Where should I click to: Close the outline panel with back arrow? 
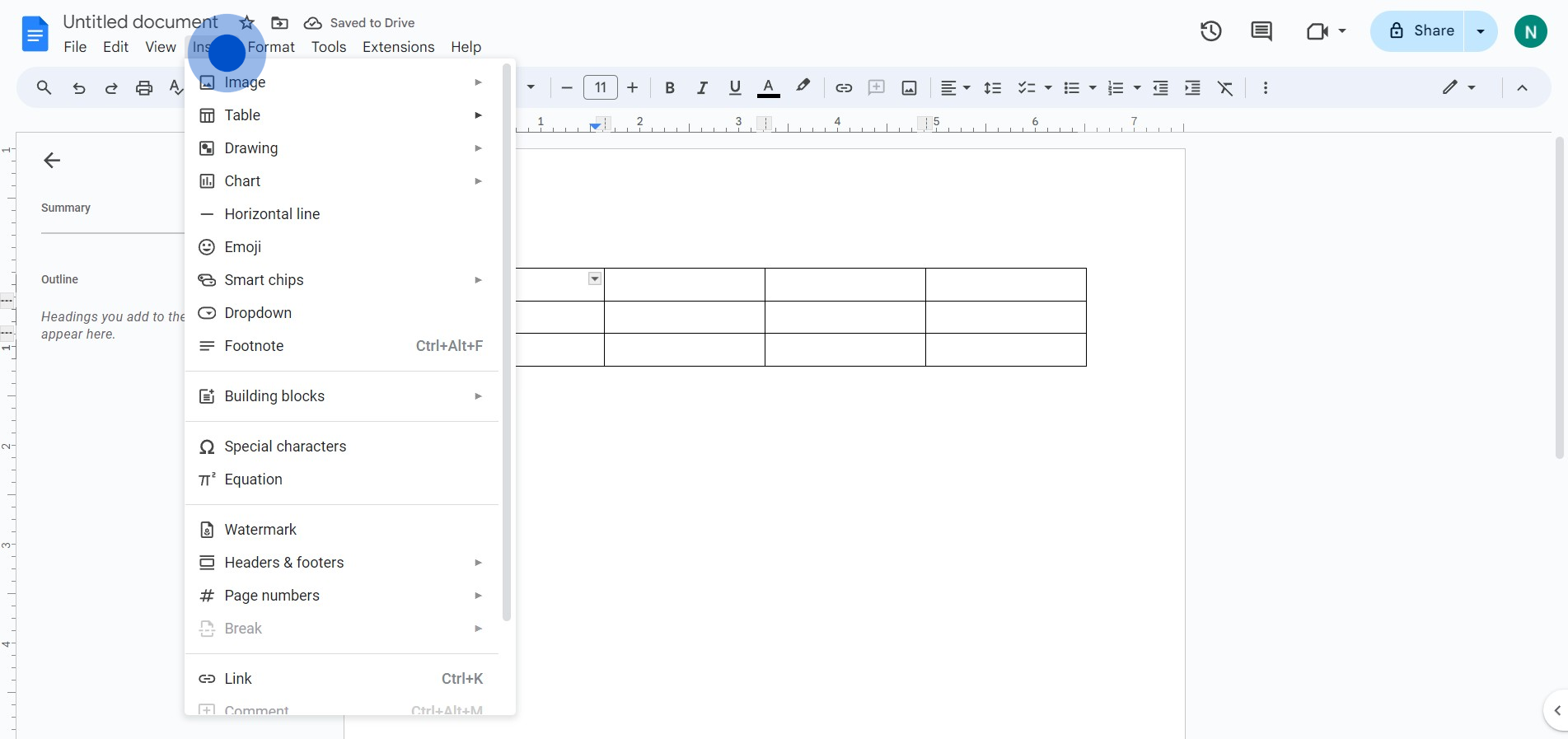tap(52, 161)
